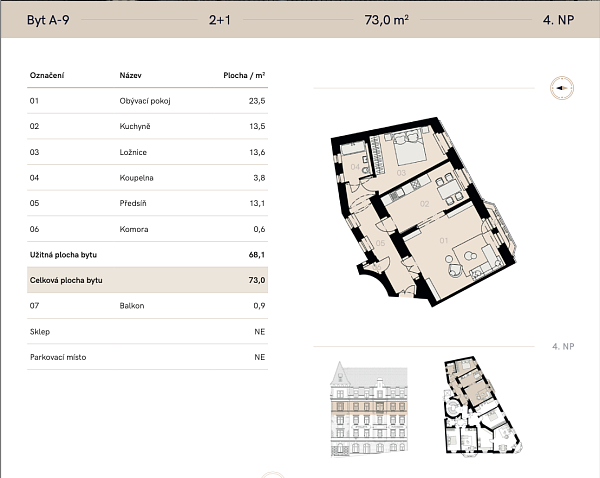Click the Komora row label

coord(133,230)
